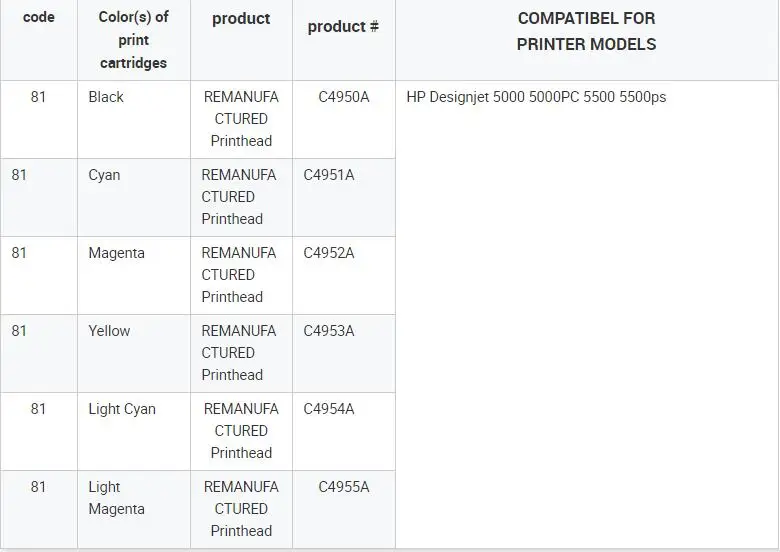Click the Light Cyan color cell
780x552 pixels.
122,409
